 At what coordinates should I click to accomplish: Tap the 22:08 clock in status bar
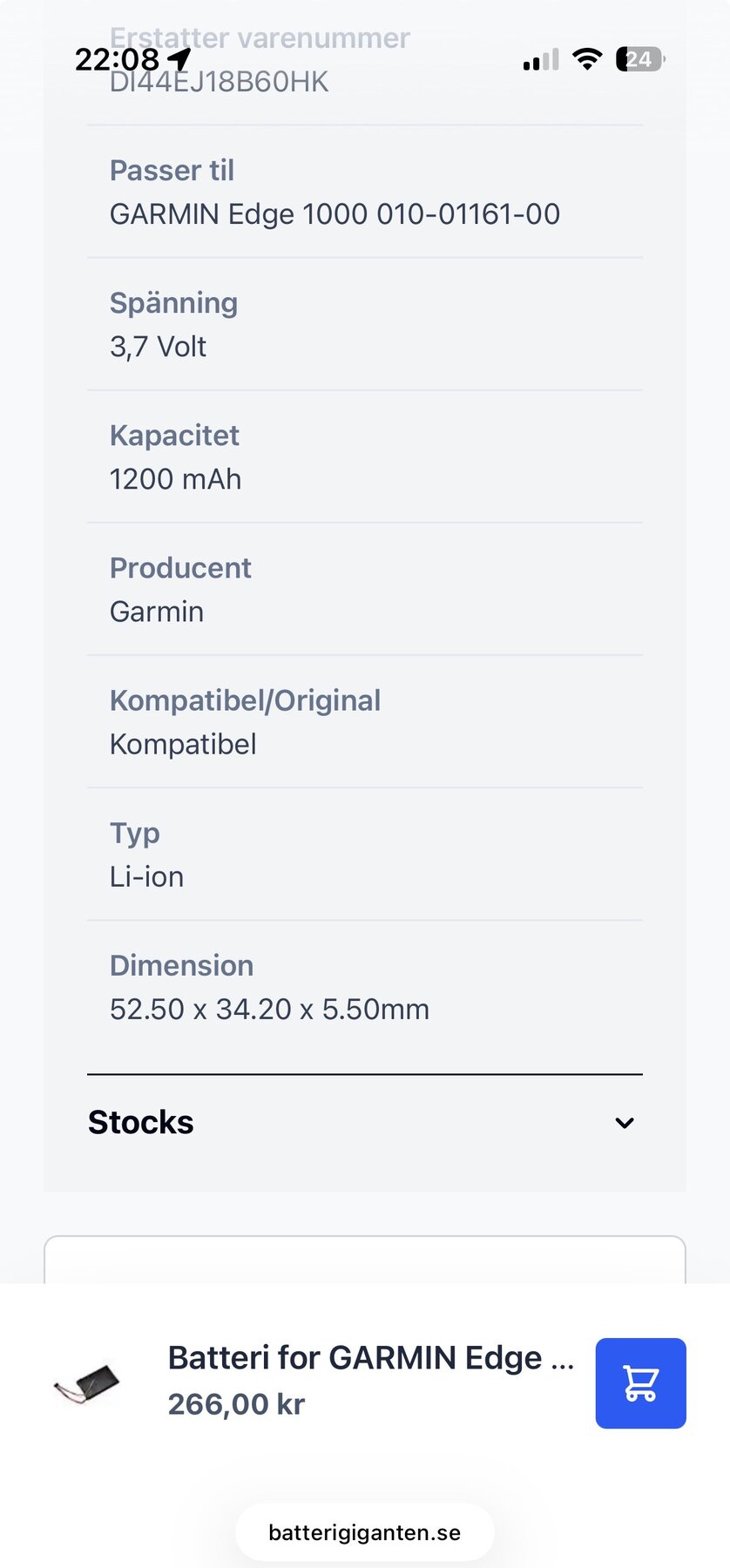117,59
